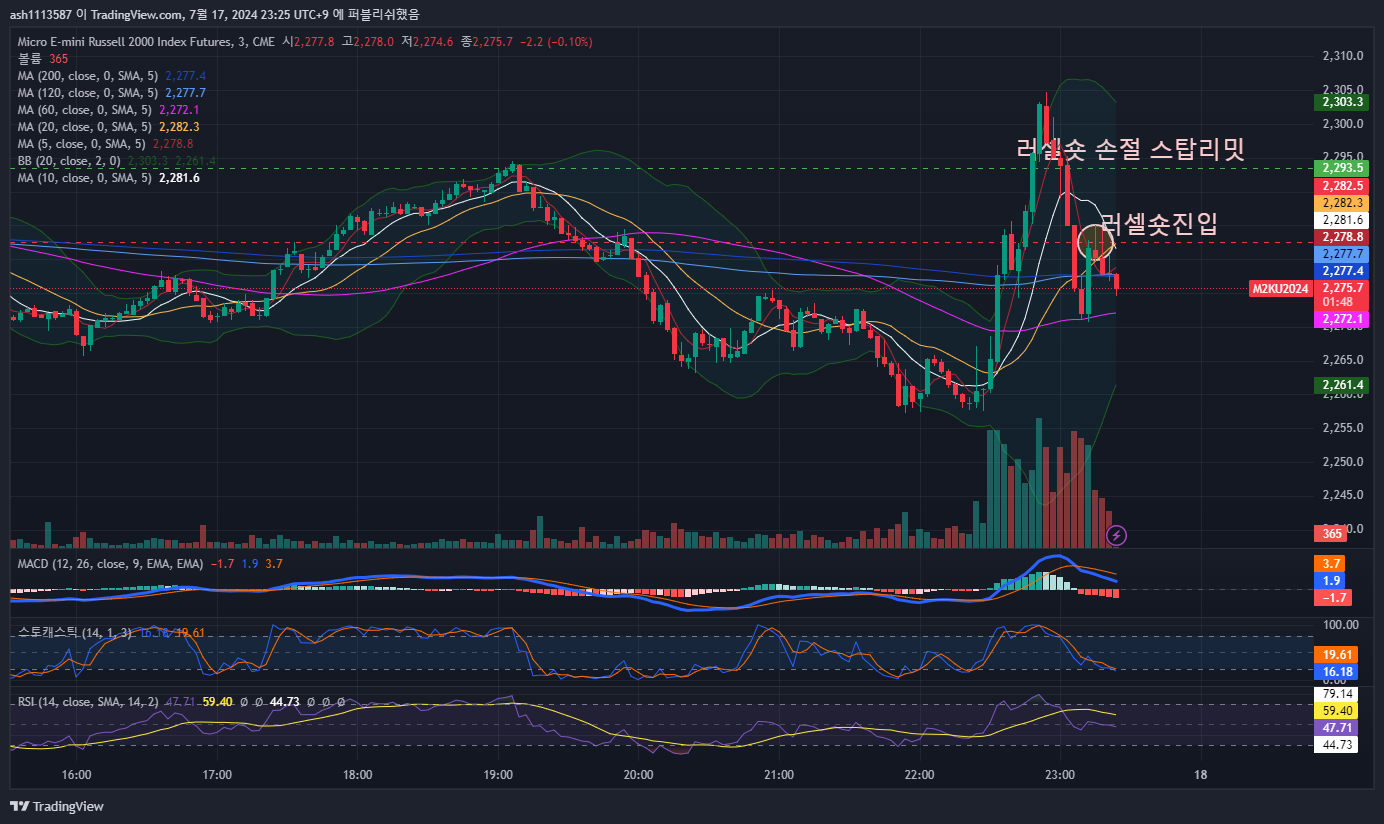1384x824 pixels.
Task: Click the 볼륨 volume legend label
Action: (30, 59)
